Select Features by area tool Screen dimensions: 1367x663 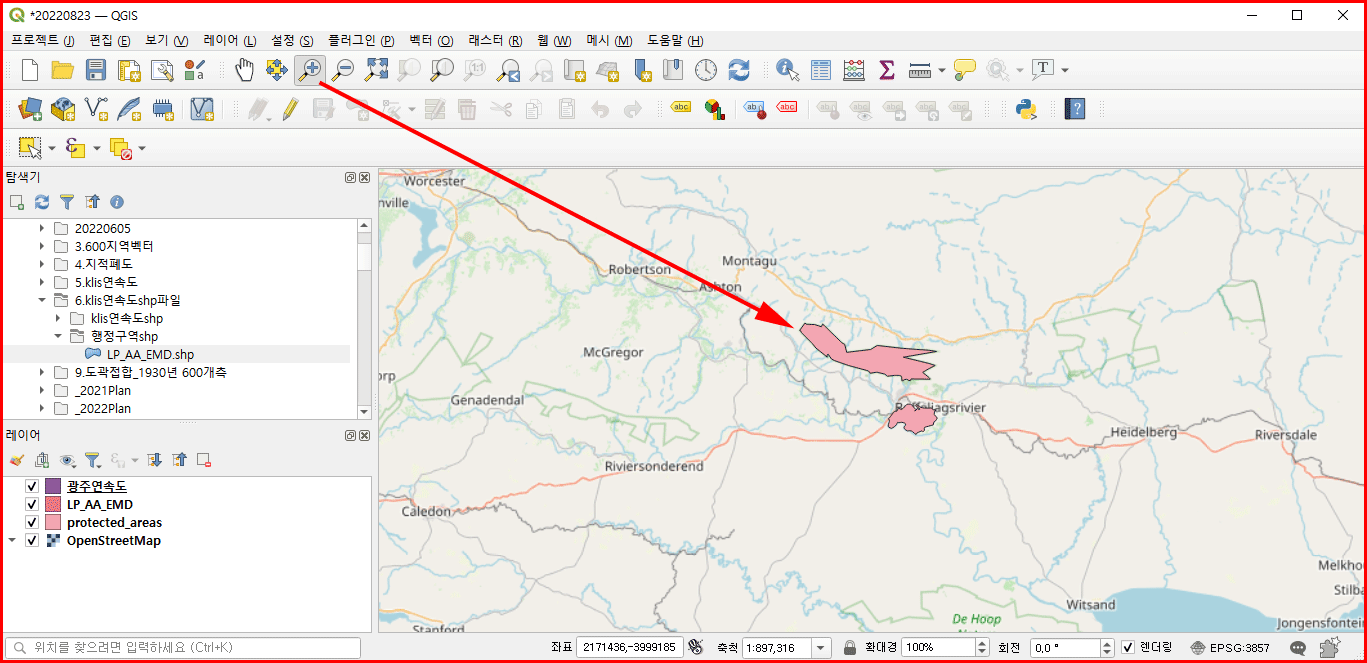(30, 148)
